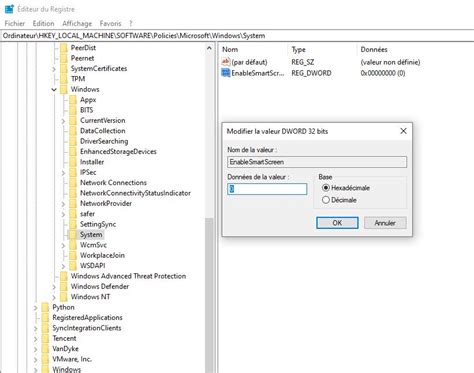Expand the SystemCertificates key
Screen dimensions: 474x373
[54, 69]
